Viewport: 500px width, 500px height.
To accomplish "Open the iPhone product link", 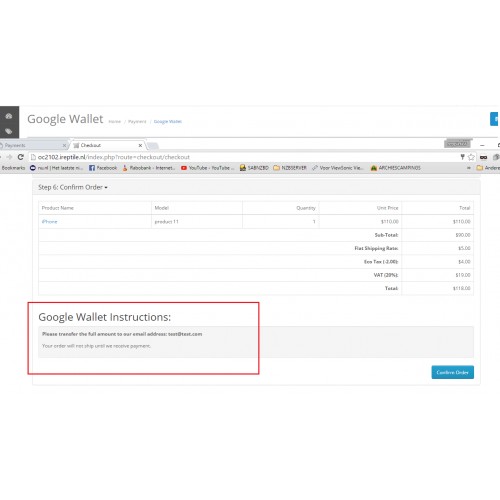I will [x=49, y=222].
